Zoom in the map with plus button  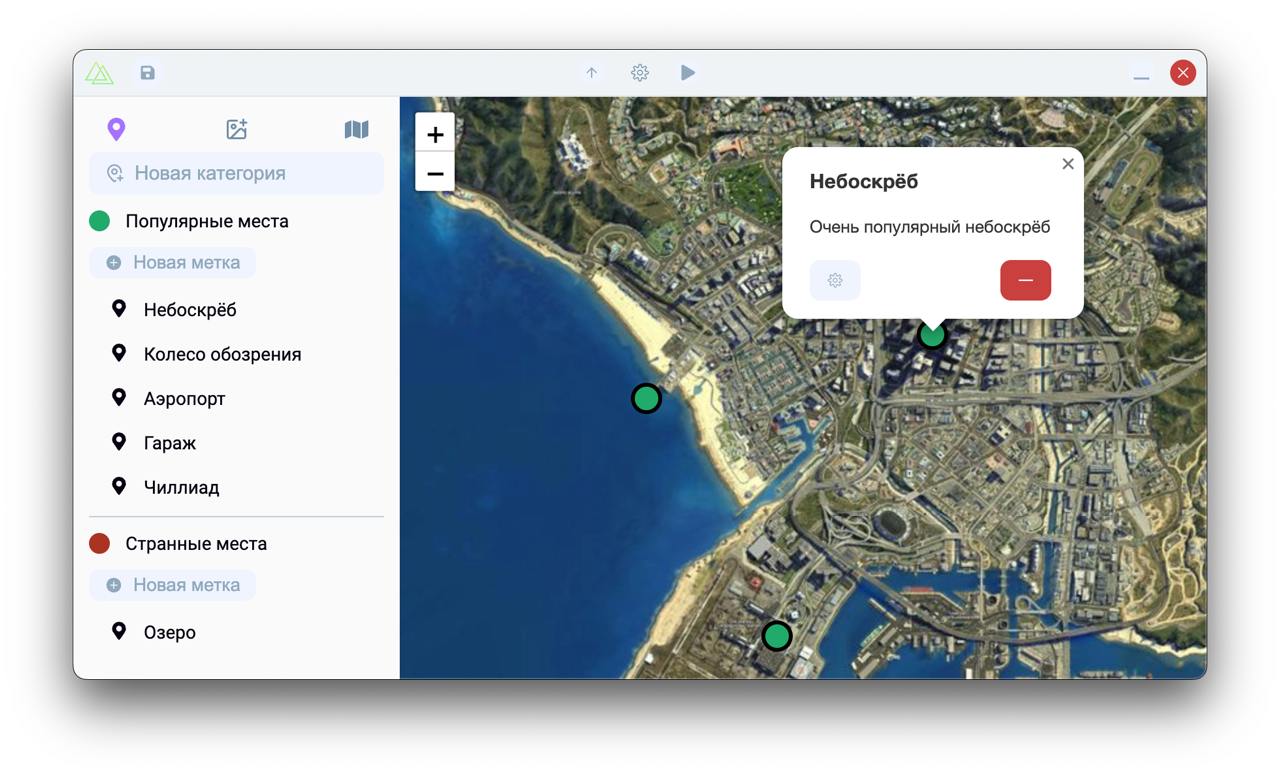435,134
